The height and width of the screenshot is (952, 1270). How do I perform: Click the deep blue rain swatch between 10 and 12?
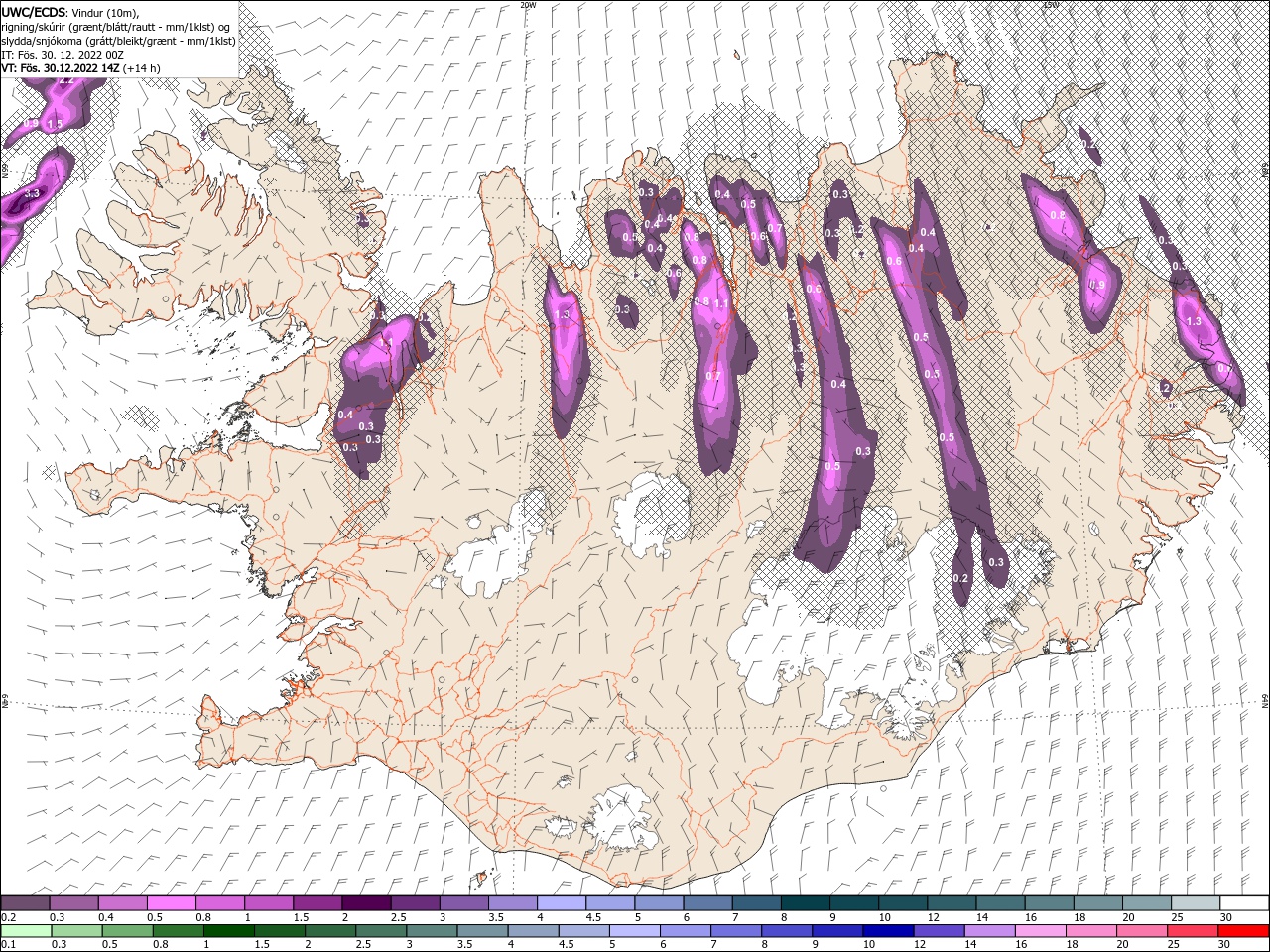click(888, 930)
